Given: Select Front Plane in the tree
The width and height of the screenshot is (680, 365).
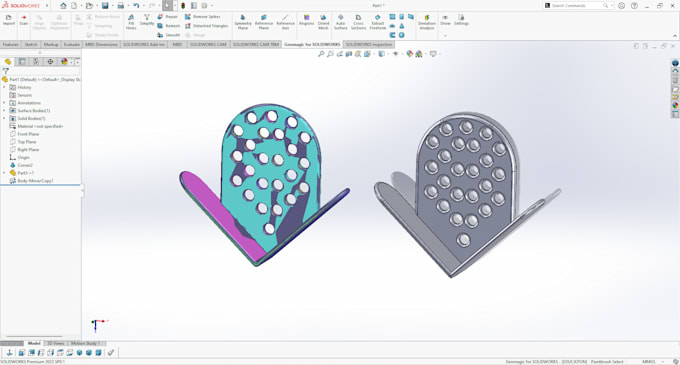Looking at the screenshot, I should point(28,134).
